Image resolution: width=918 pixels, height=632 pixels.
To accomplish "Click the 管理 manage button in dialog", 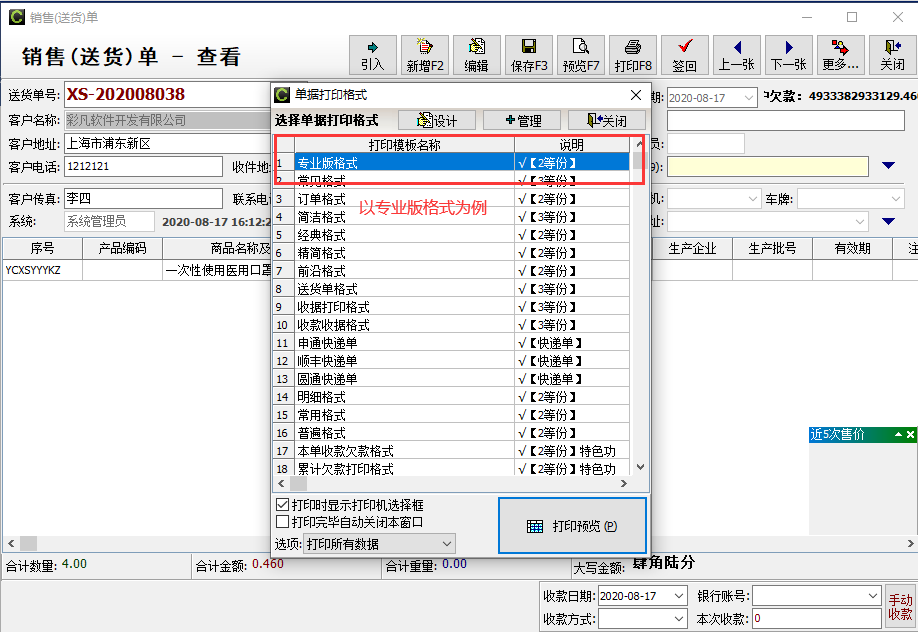I will [x=522, y=121].
